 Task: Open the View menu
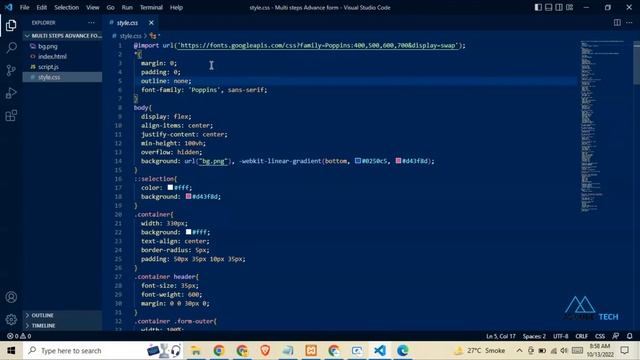(x=93, y=7)
